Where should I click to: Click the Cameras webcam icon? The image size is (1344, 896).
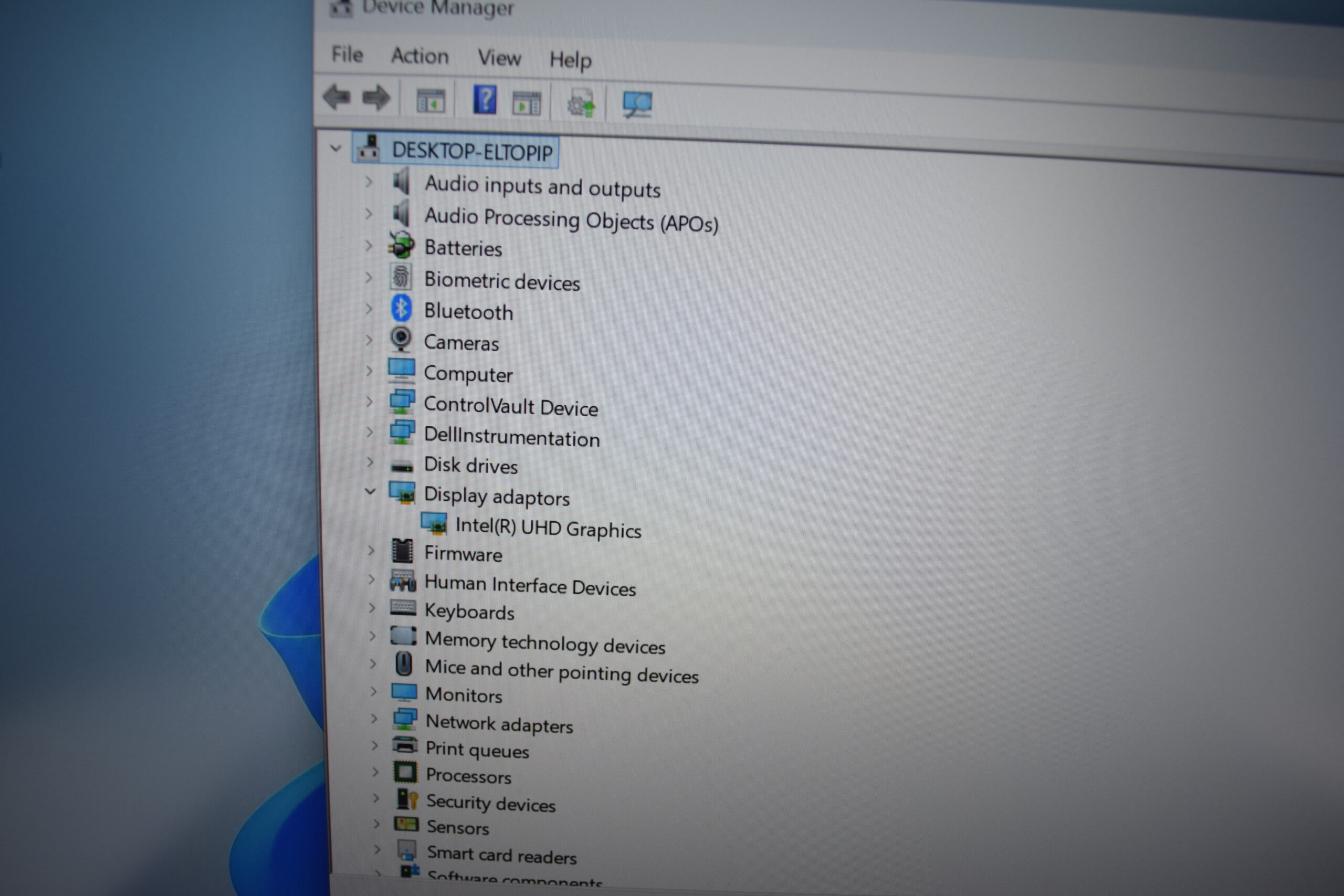coord(401,340)
